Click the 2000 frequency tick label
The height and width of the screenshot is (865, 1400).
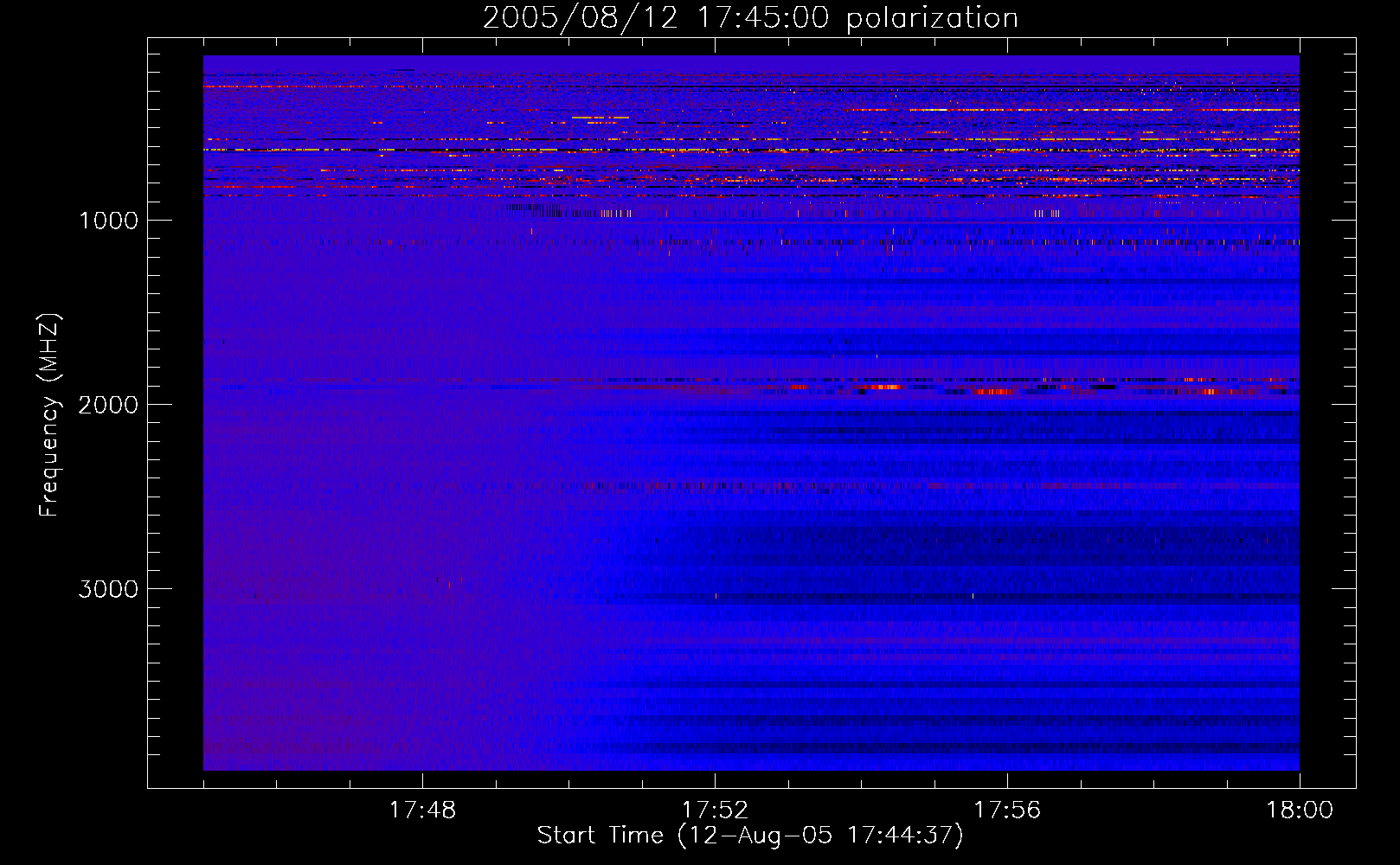point(108,405)
